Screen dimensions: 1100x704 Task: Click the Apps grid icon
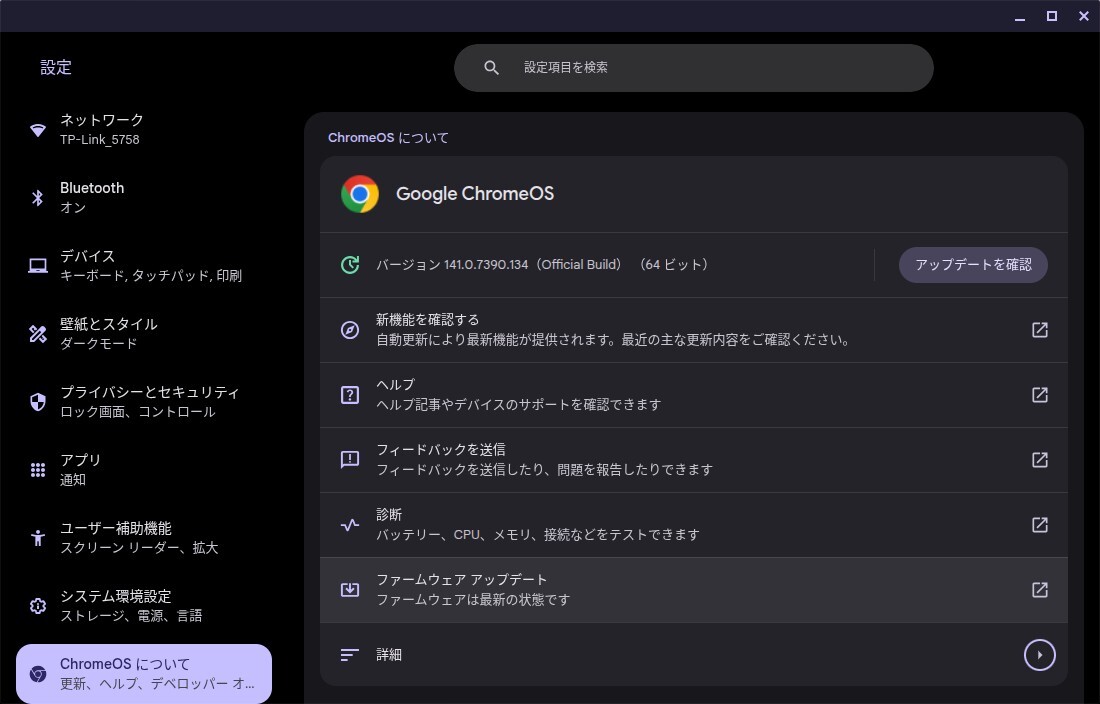pos(38,470)
